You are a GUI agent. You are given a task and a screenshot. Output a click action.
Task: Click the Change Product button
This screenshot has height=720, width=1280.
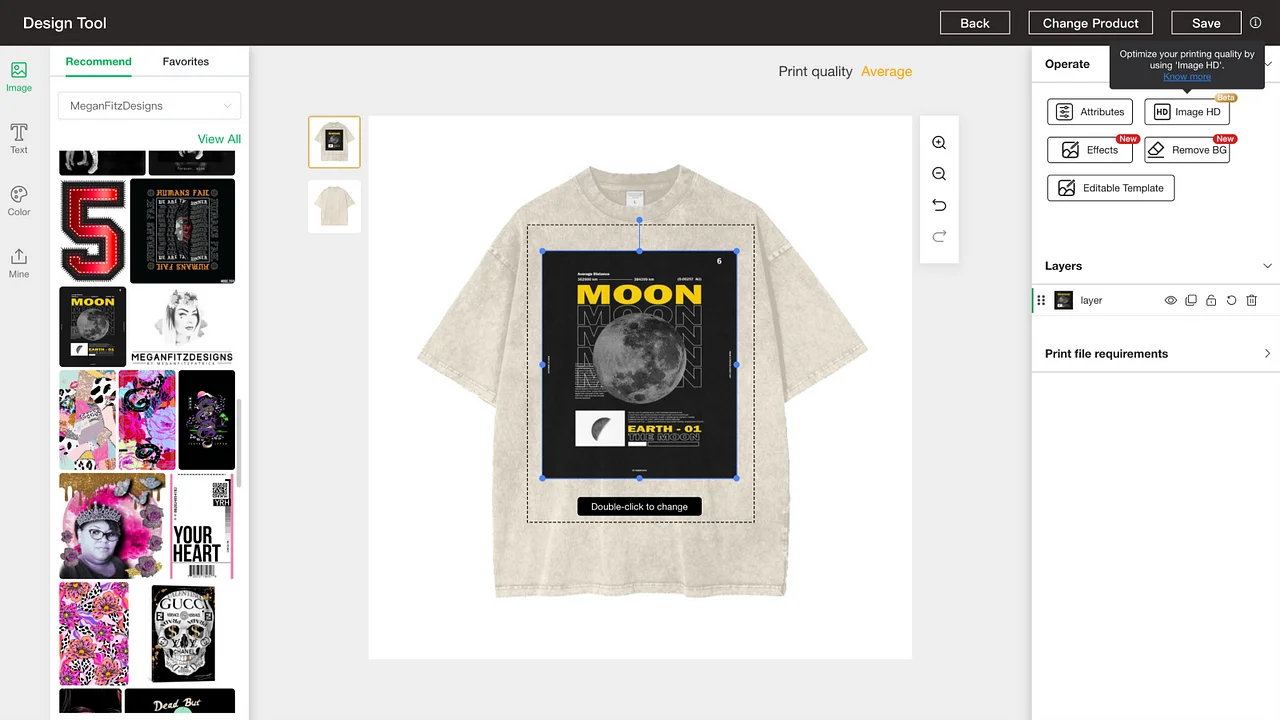pyautogui.click(x=1090, y=23)
